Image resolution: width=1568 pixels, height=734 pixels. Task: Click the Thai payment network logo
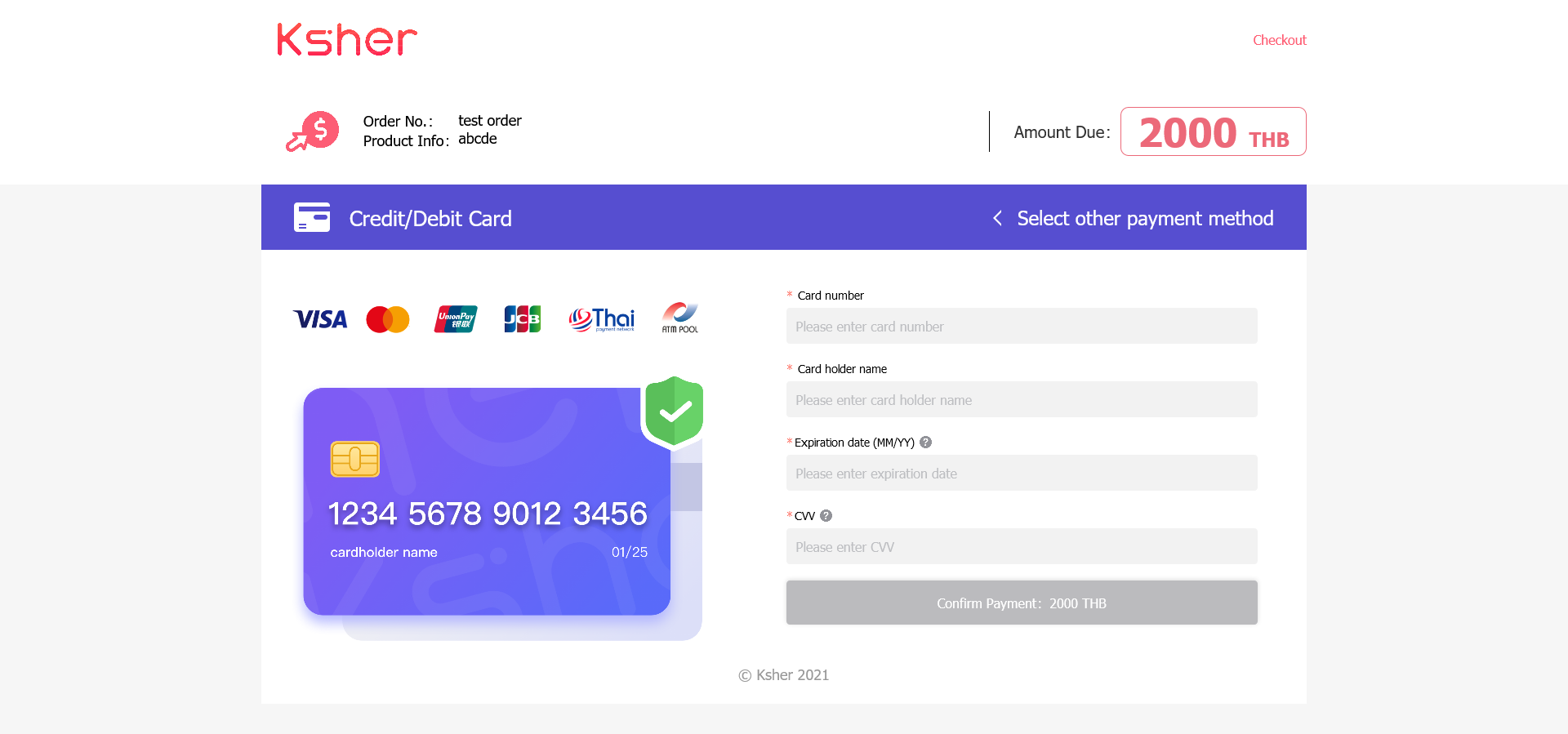[x=602, y=319]
